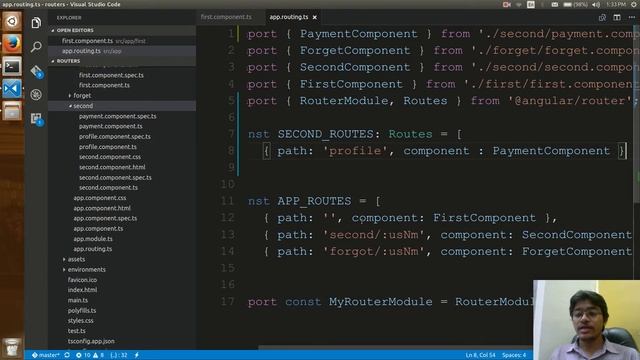640x360 pixels.
Task: Open app.component.html in the explorer
Action: tap(102, 208)
